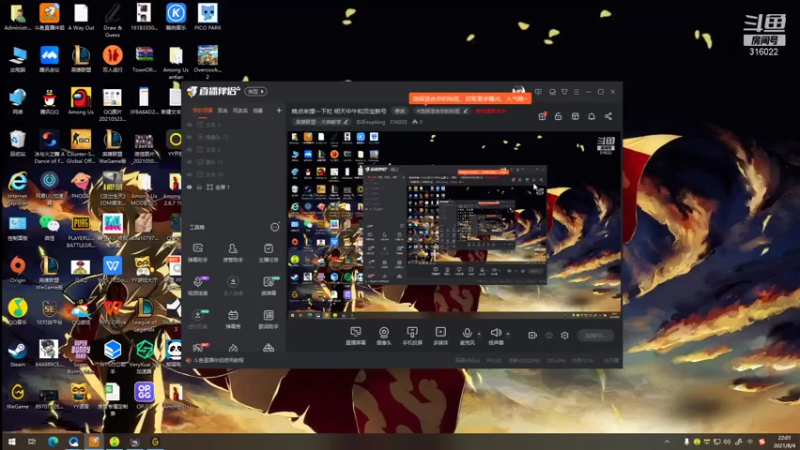Screen dimensions: 800x450
Task: Click the red warning text beside the hashtag
Action: pyautogui.click(x=491, y=111)
